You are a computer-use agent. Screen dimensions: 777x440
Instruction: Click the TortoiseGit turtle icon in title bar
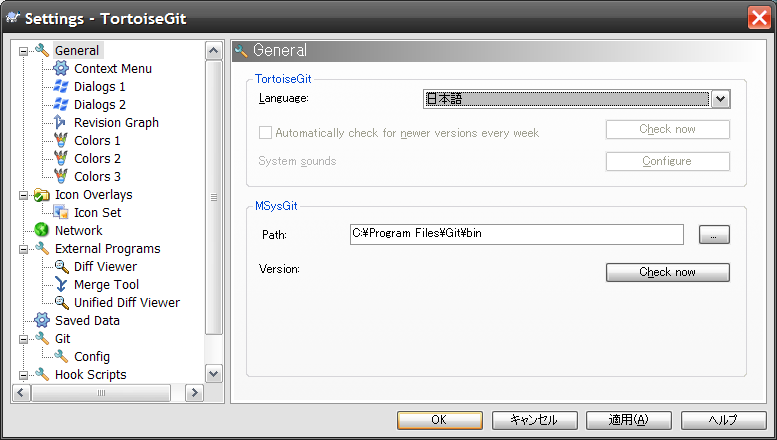[12, 18]
